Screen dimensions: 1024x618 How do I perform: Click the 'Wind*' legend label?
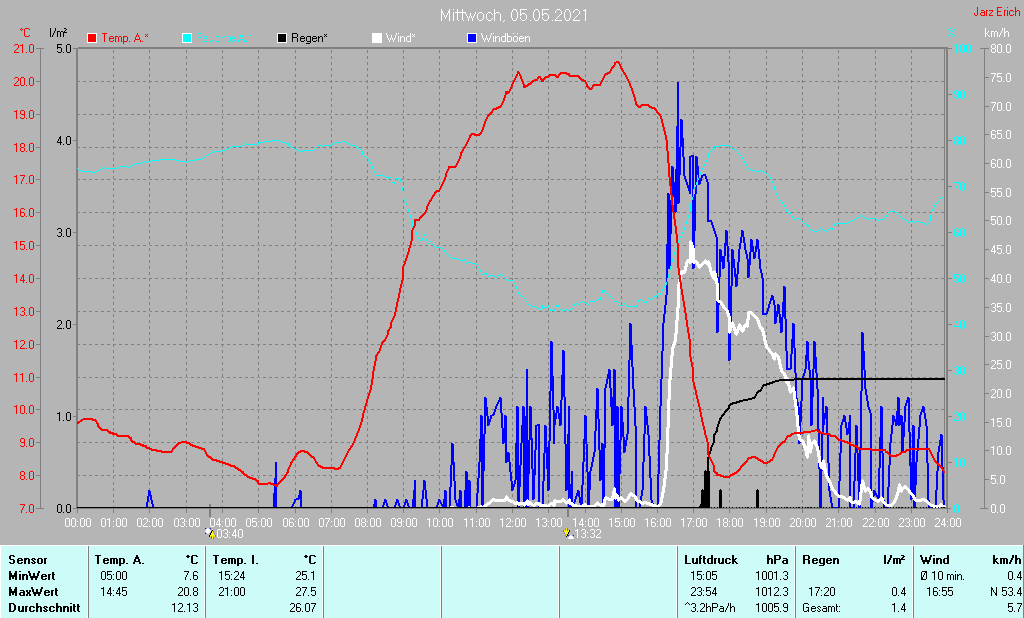click(400, 39)
